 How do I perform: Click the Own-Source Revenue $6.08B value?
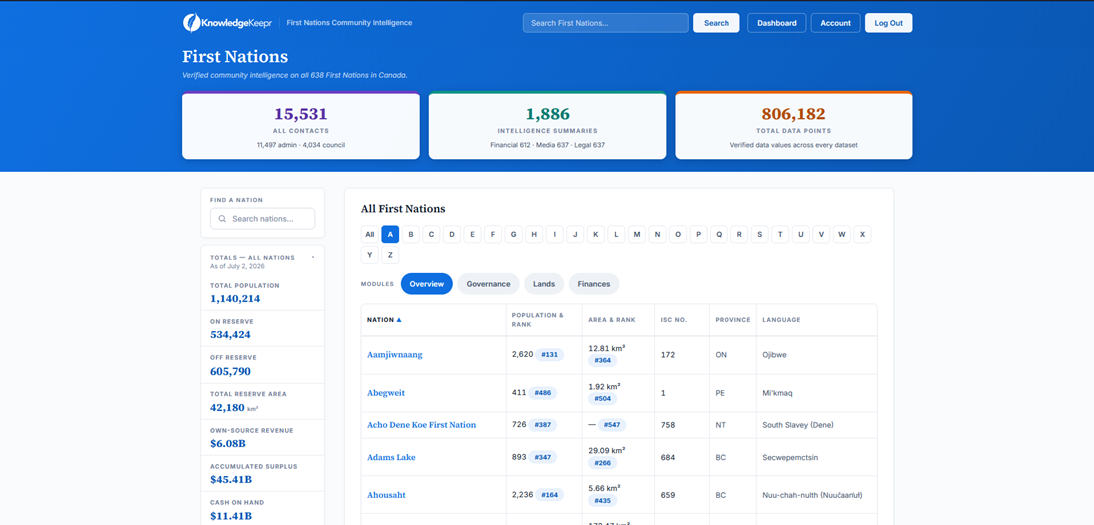pyautogui.click(x=227, y=444)
